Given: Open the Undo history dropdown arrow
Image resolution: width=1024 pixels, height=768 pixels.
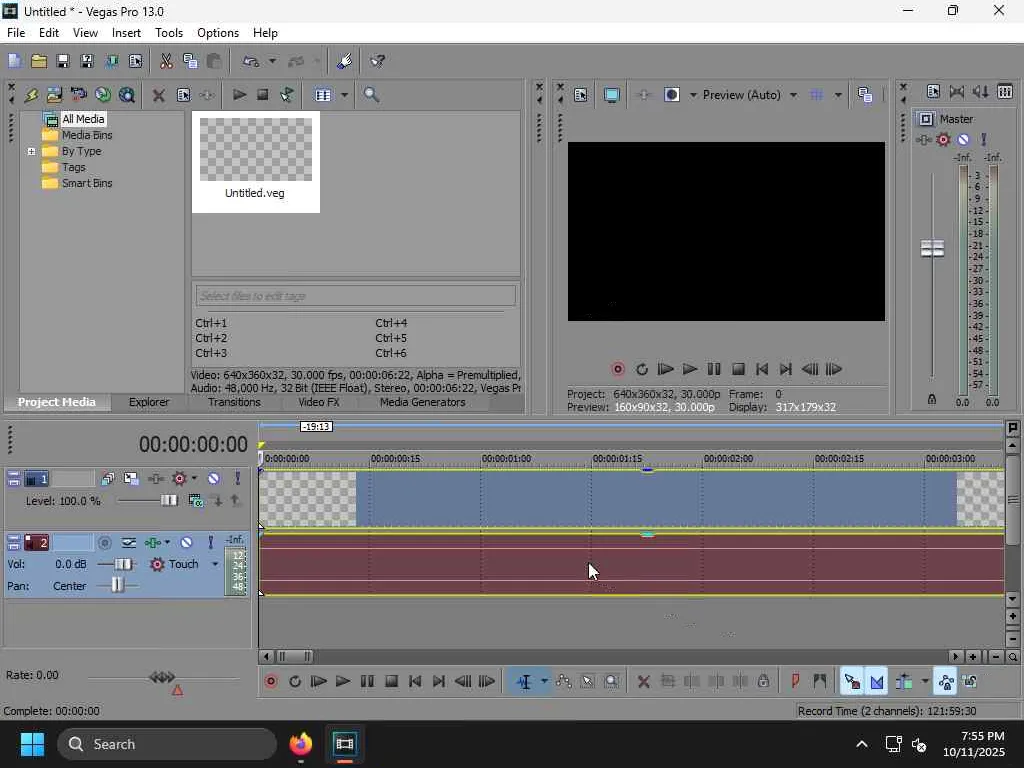Looking at the screenshot, I should click(272, 61).
